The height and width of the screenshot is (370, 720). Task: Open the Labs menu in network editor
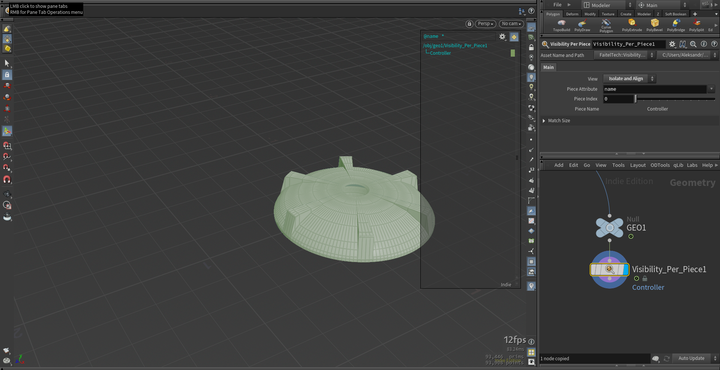[692, 165]
